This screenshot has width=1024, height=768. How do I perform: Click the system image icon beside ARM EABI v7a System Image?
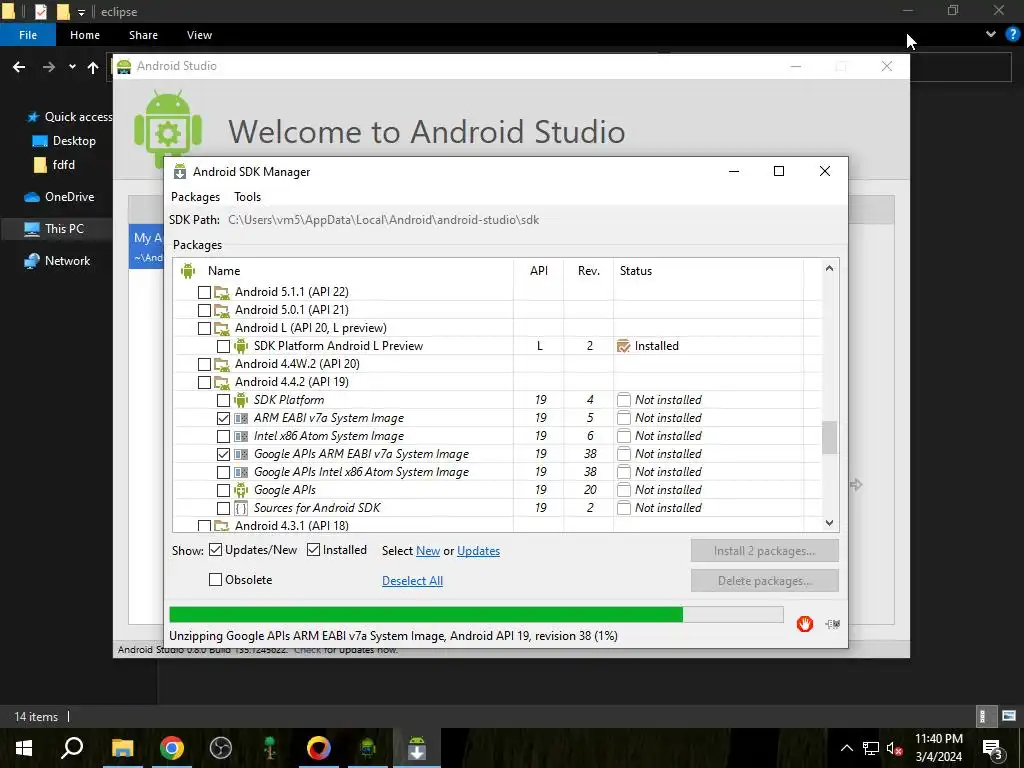coord(241,418)
